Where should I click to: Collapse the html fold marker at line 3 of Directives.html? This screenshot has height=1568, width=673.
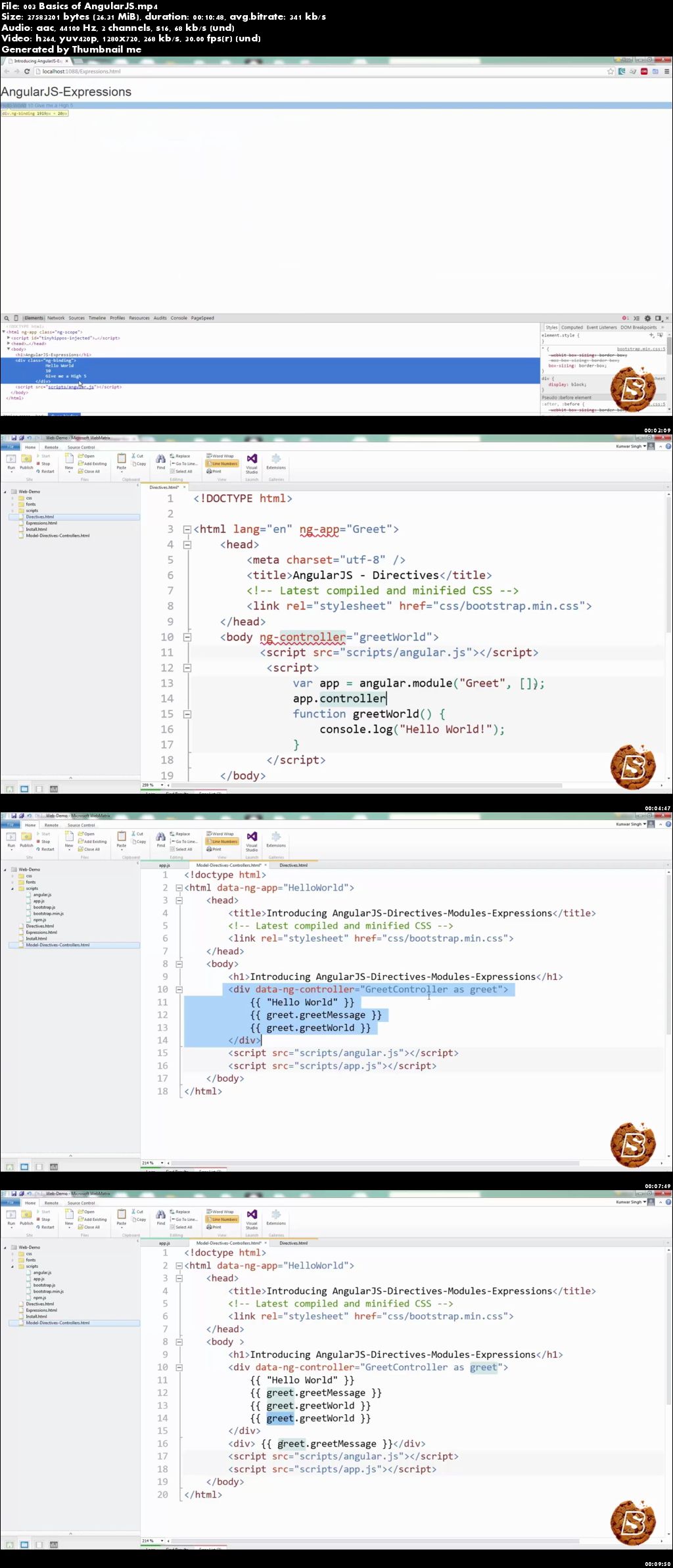click(x=187, y=529)
